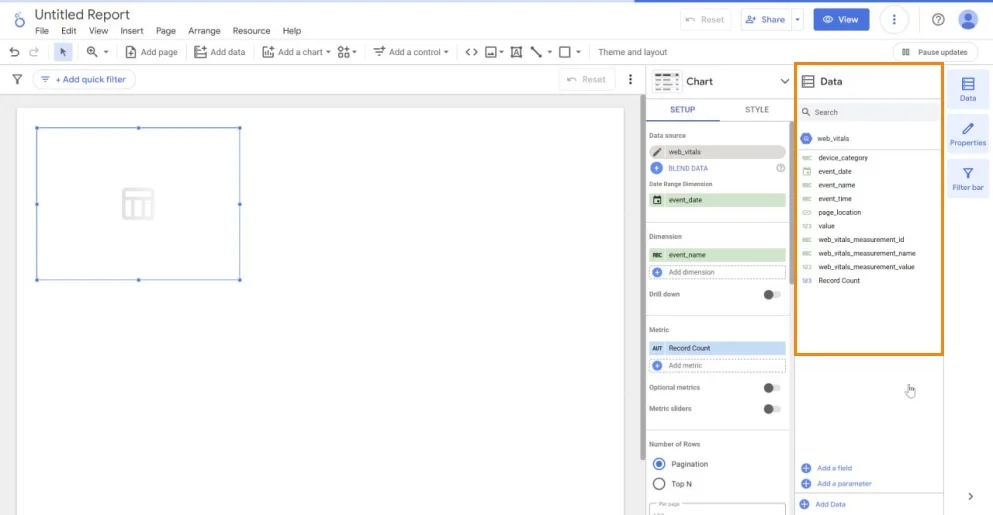Click the Add dimension box
This screenshot has width=993, height=515.
pos(717,272)
